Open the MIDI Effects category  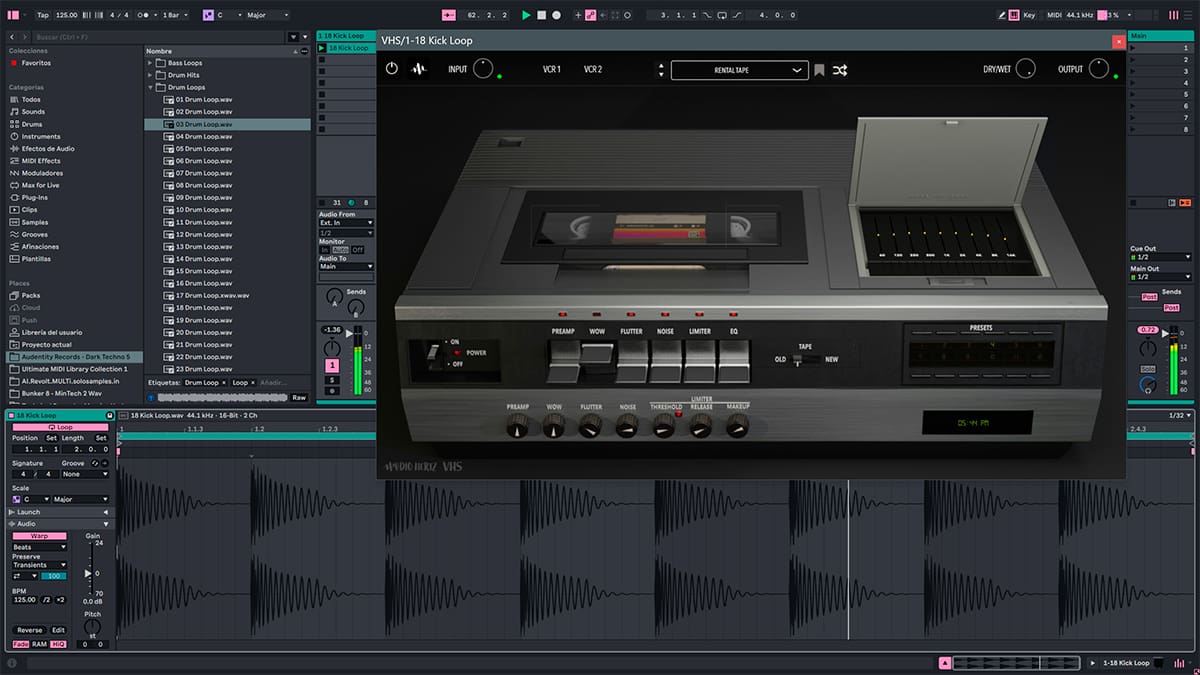41,161
